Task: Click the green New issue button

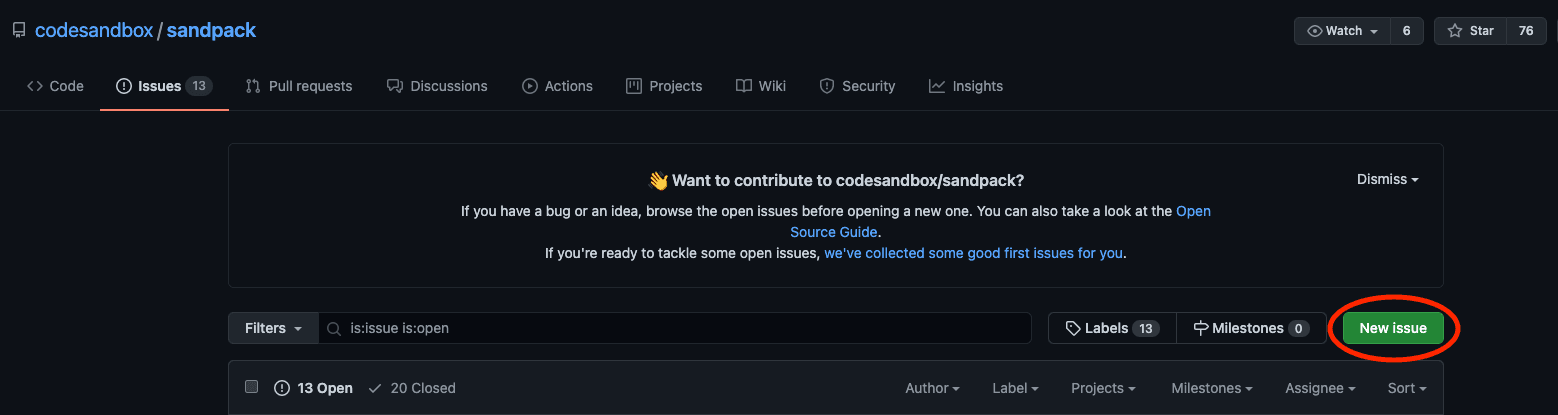Action: click(1393, 328)
